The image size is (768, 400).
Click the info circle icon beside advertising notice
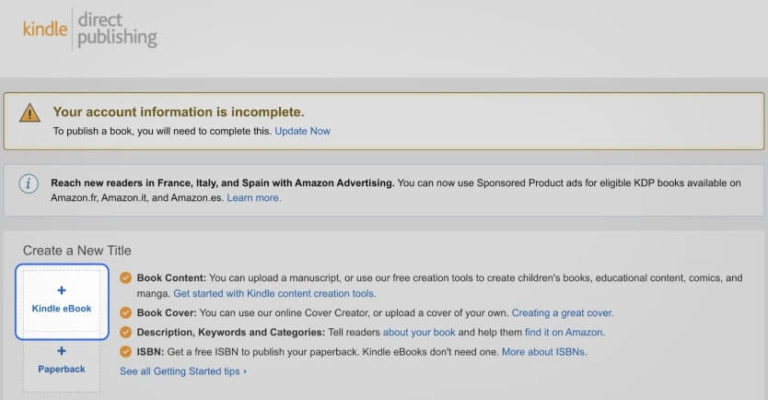tap(28, 184)
